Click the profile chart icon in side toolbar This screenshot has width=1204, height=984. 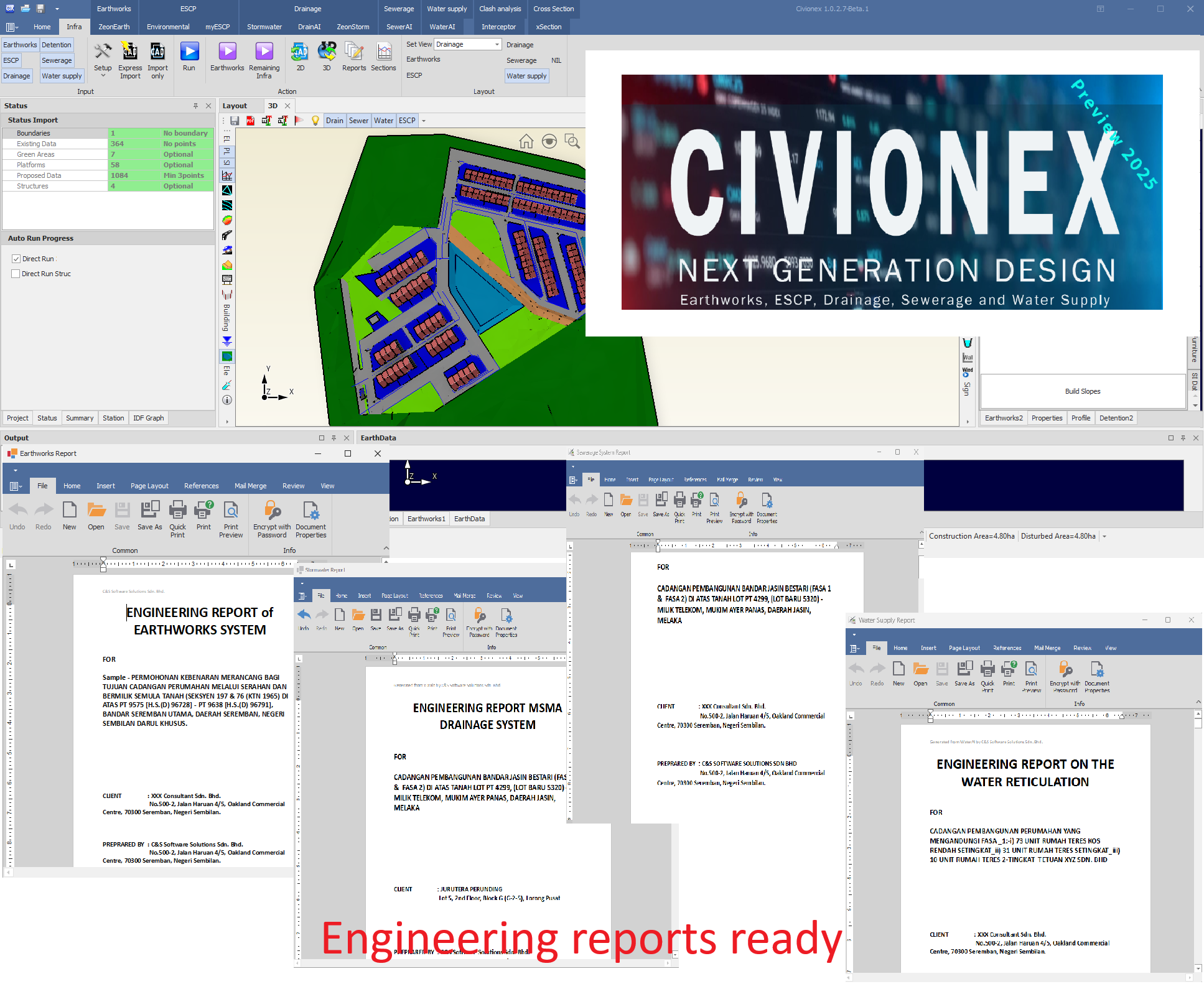(x=227, y=175)
